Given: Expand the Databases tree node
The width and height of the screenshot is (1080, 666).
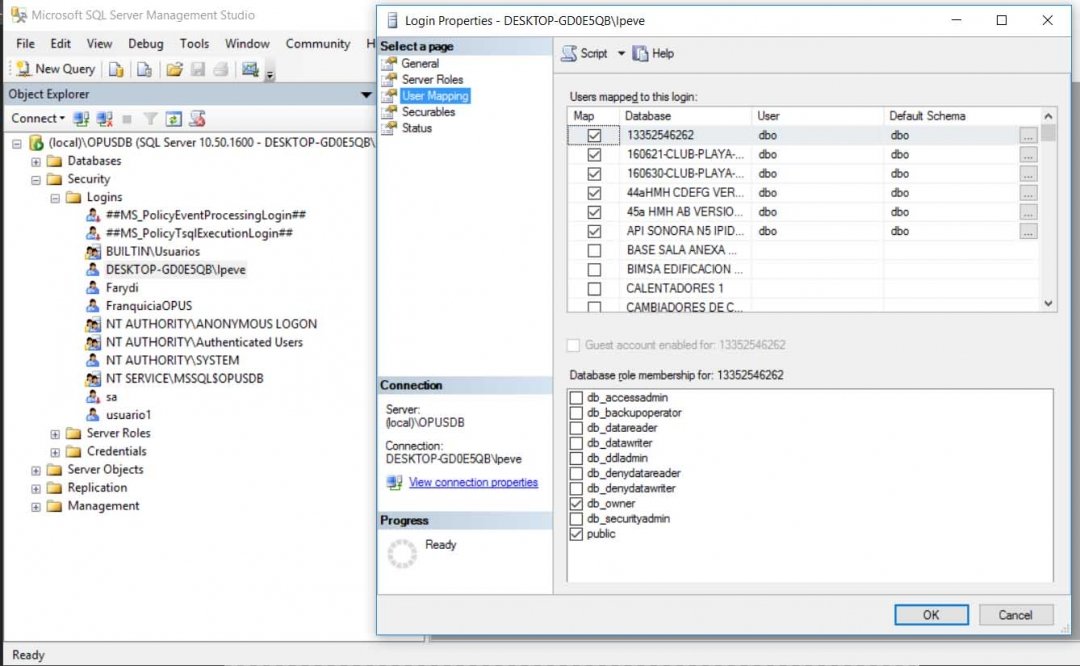Looking at the screenshot, I should (x=37, y=161).
